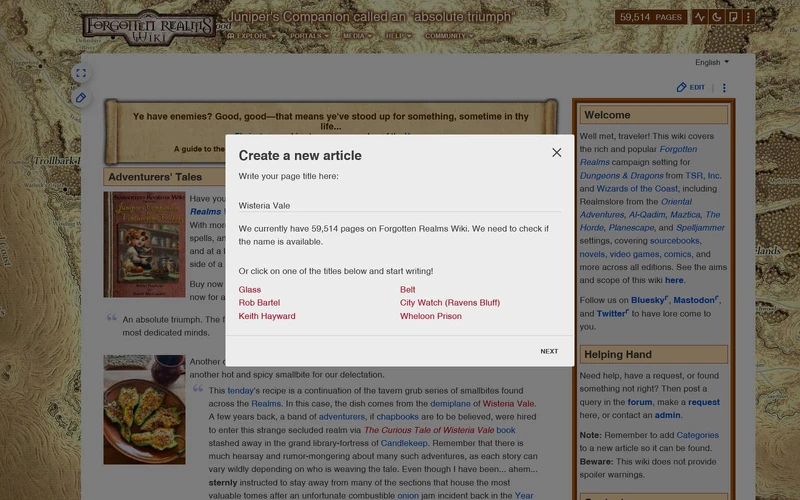Open the demiplane link
Image resolution: width=800 pixels, height=500 pixels.
pyautogui.click(x=450, y=404)
